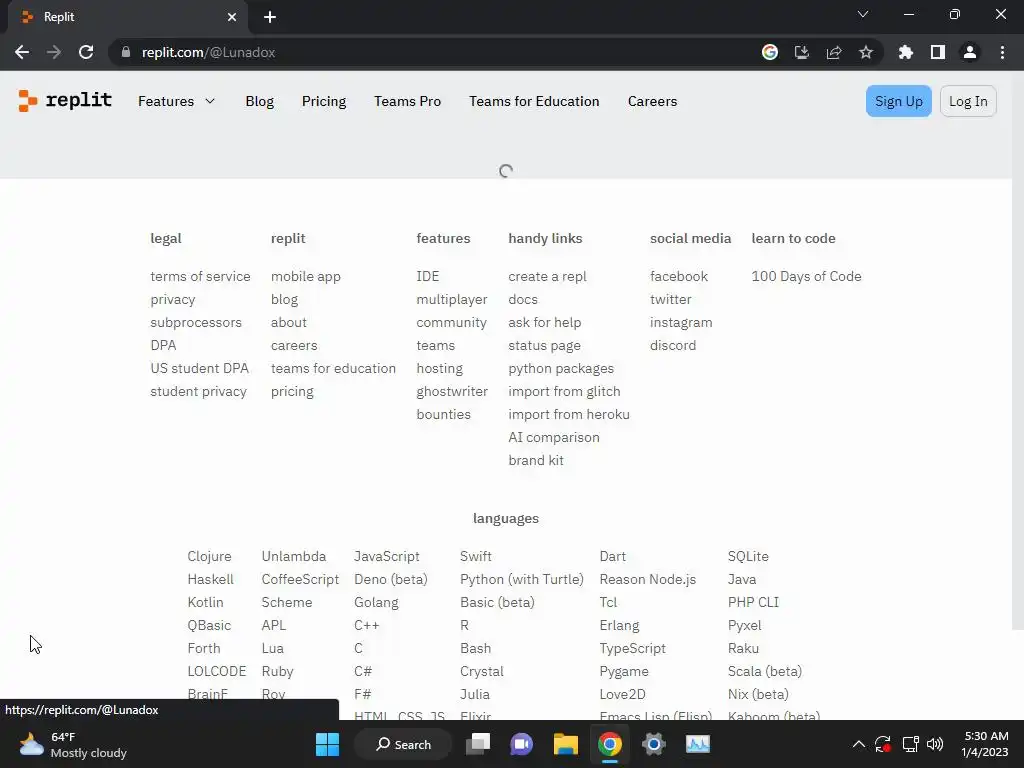The height and width of the screenshot is (768, 1024).
Task: Open the Extensions puzzle icon
Action: 906,52
